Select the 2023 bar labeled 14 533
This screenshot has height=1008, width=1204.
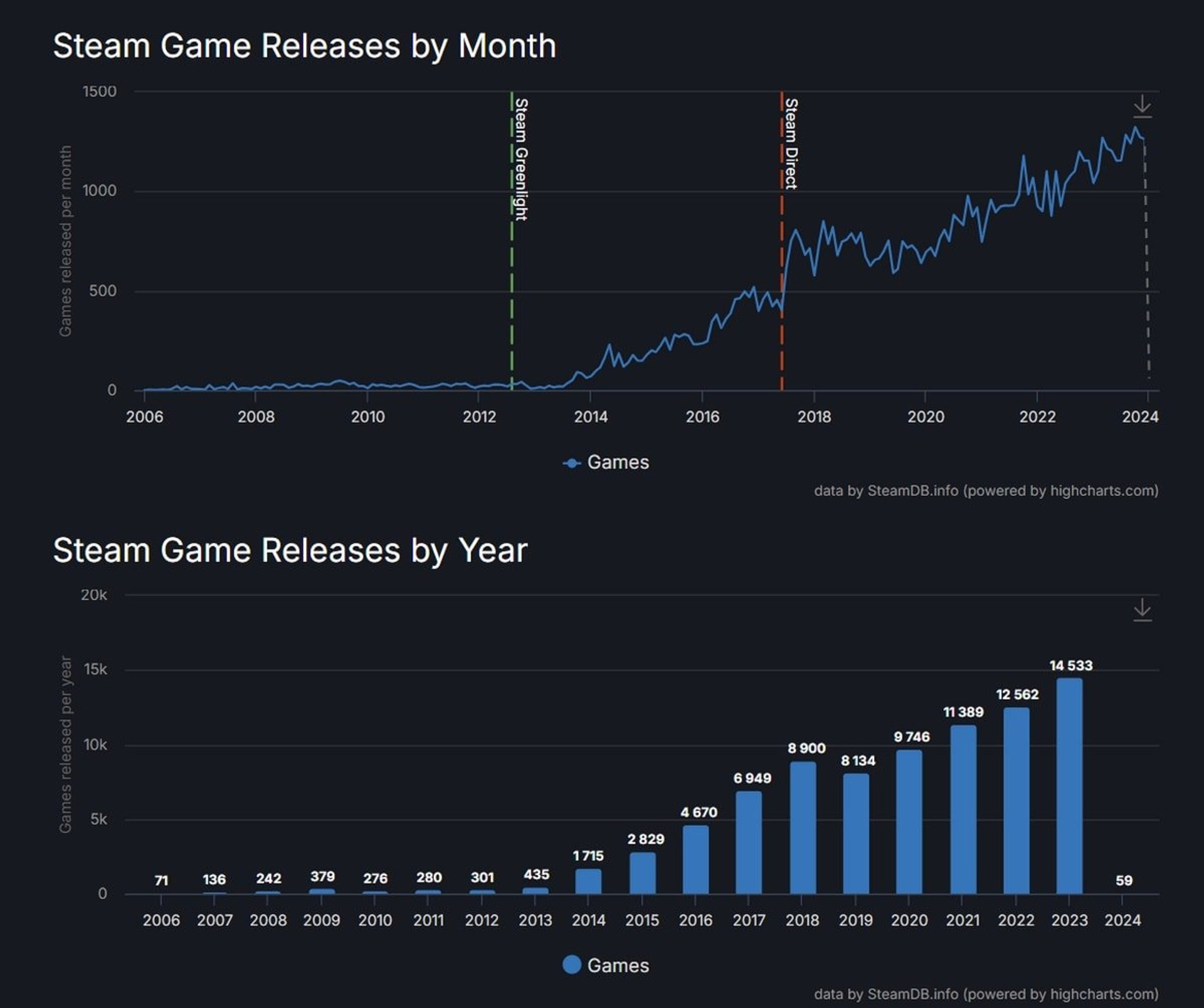[x=1069, y=786]
